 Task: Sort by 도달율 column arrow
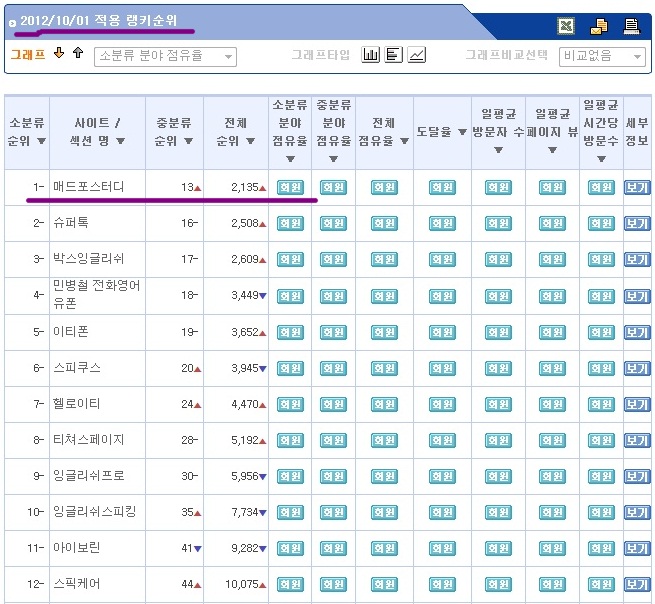click(462, 132)
